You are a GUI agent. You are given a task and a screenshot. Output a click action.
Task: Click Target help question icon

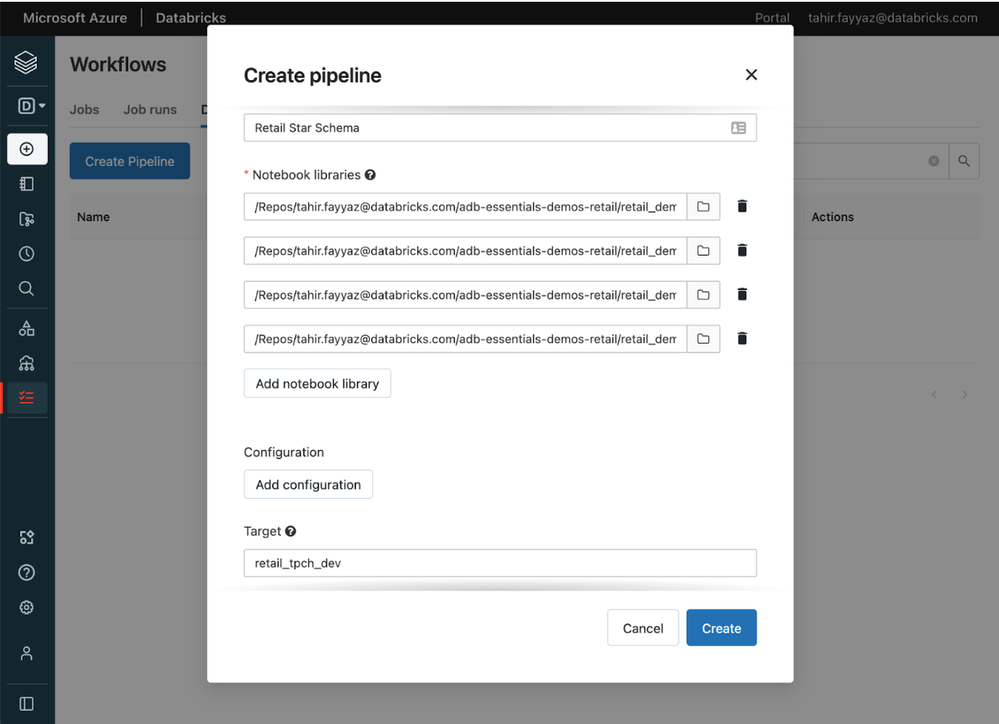pyautogui.click(x=291, y=531)
